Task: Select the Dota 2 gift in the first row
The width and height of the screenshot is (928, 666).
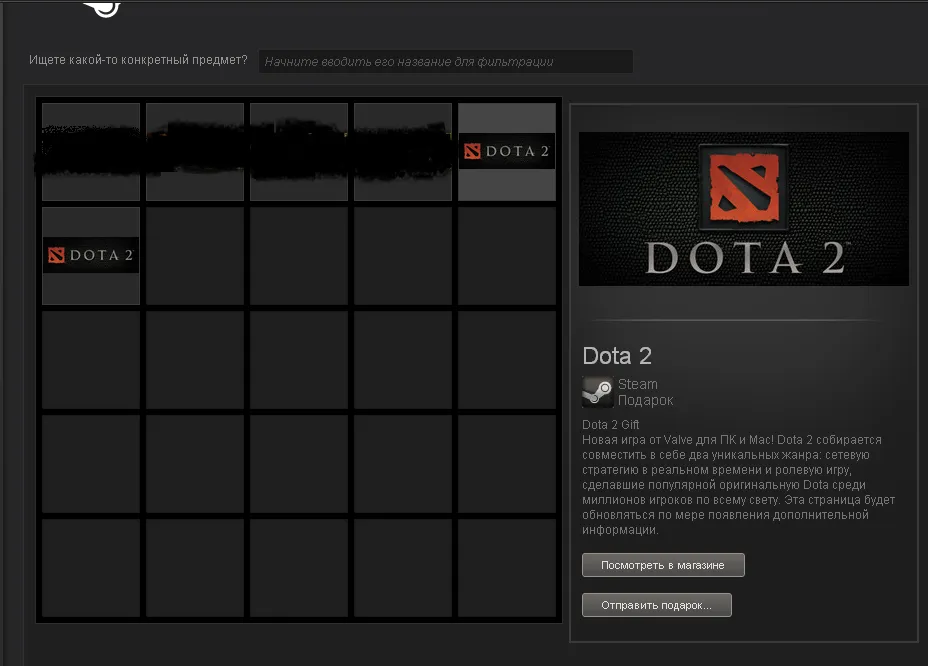Action: (x=507, y=152)
